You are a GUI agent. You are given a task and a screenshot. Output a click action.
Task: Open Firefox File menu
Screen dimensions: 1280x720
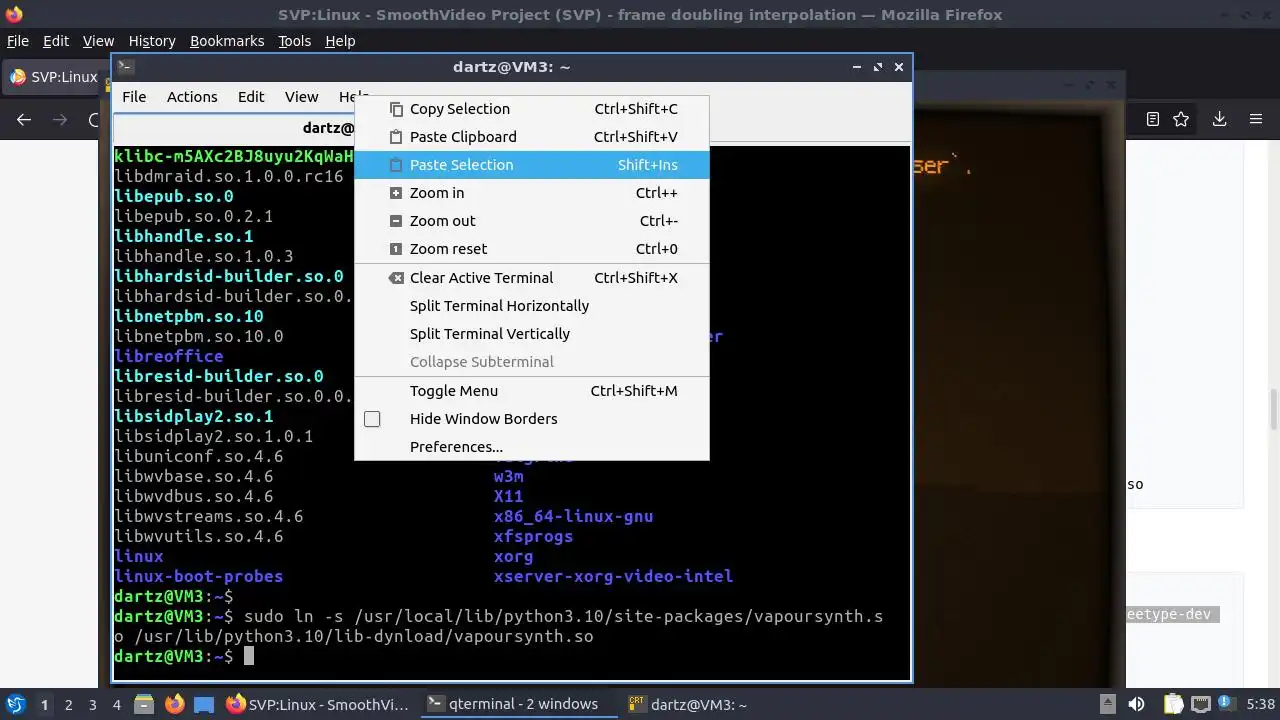coord(18,41)
